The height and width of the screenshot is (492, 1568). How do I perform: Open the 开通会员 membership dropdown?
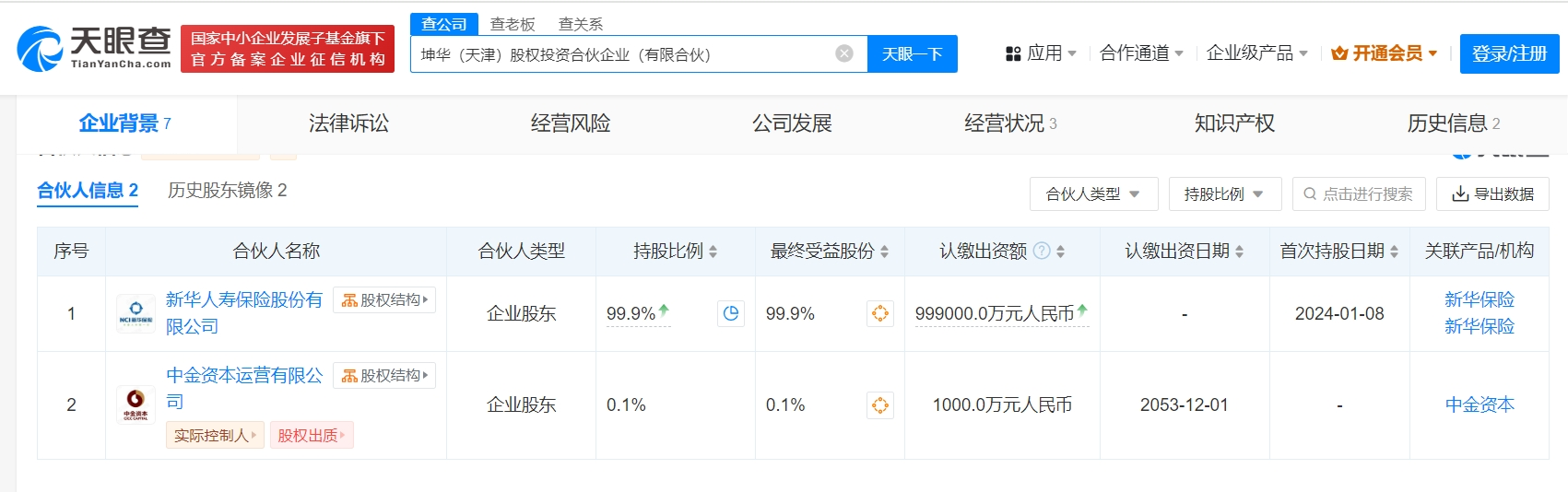coord(1385,53)
